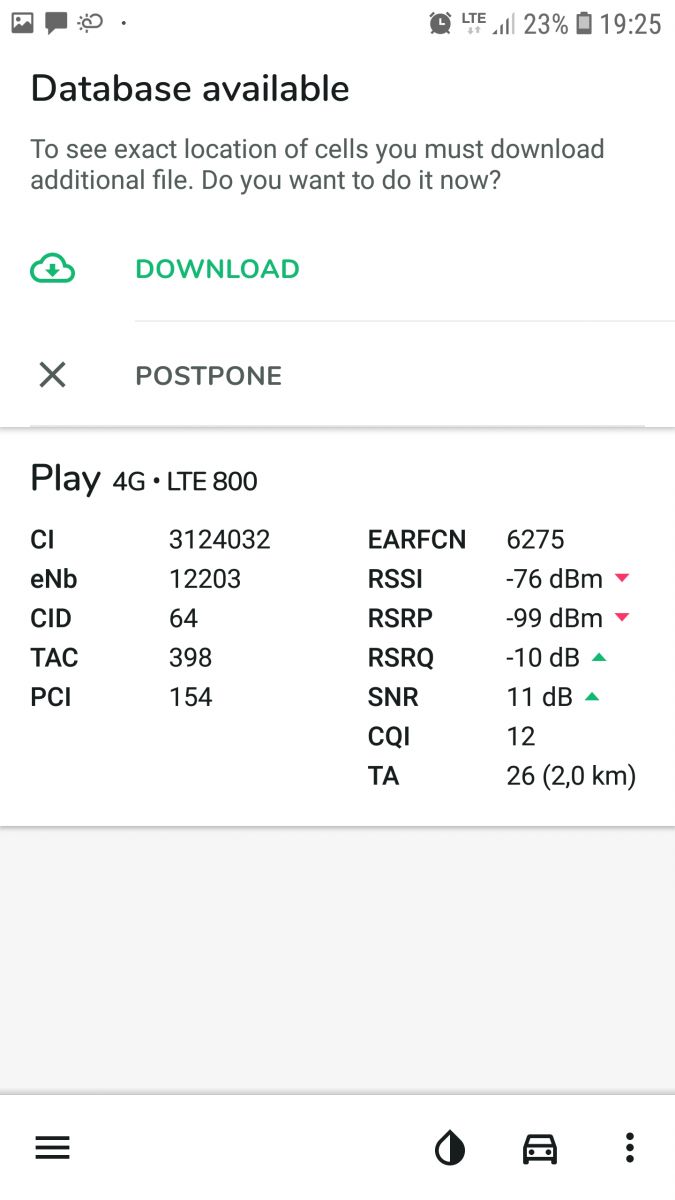
Task: Tap the image notification icon
Action: pos(22,22)
